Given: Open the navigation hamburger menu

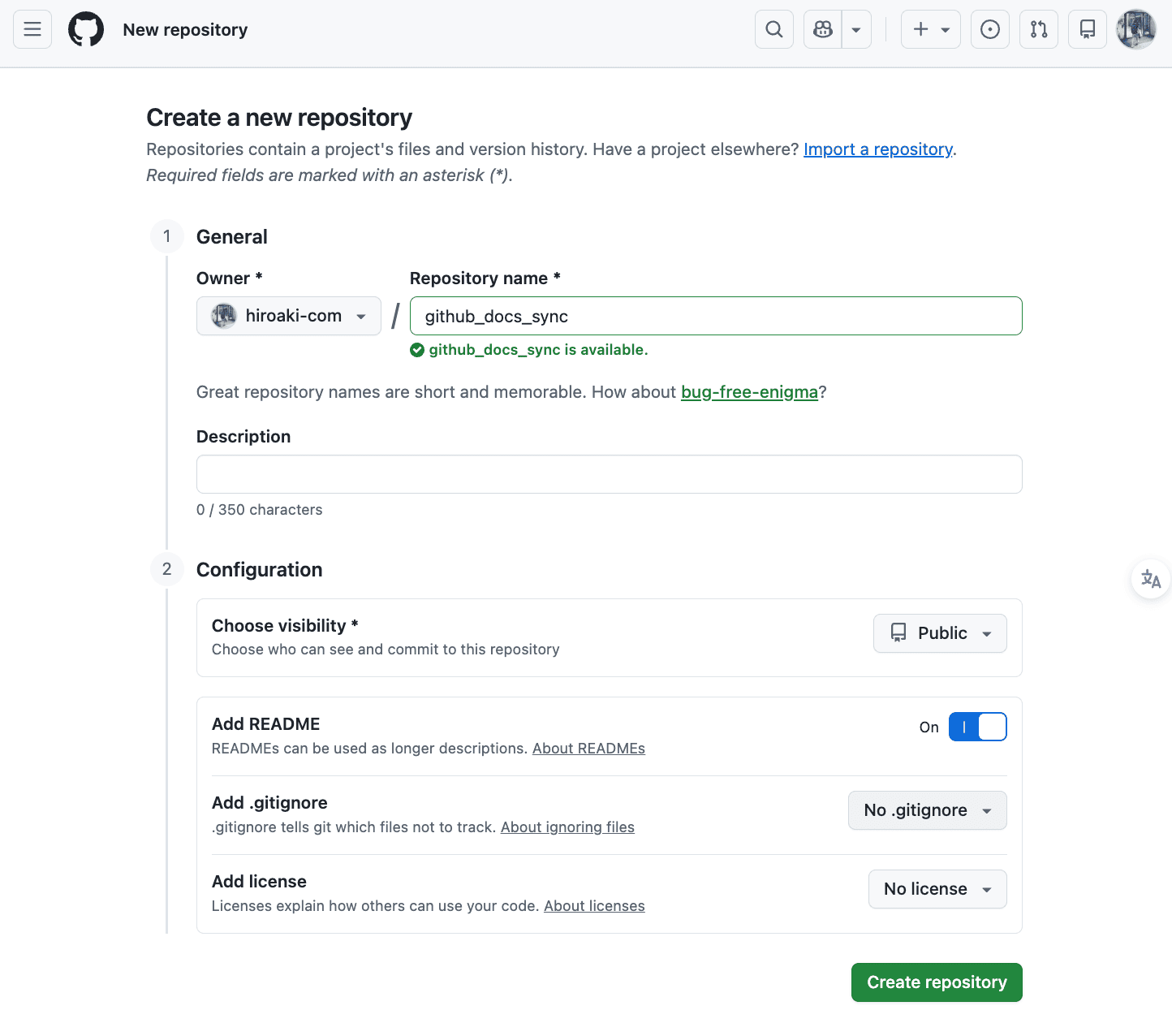Looking at the screenshot, I should point(32,28).
